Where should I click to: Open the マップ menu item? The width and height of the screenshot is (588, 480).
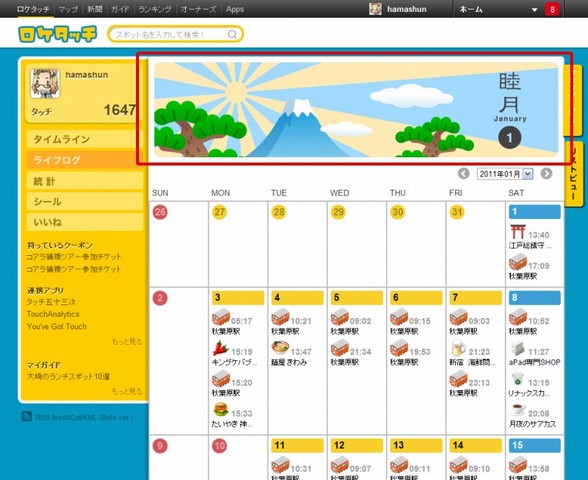tap(68, 9)
